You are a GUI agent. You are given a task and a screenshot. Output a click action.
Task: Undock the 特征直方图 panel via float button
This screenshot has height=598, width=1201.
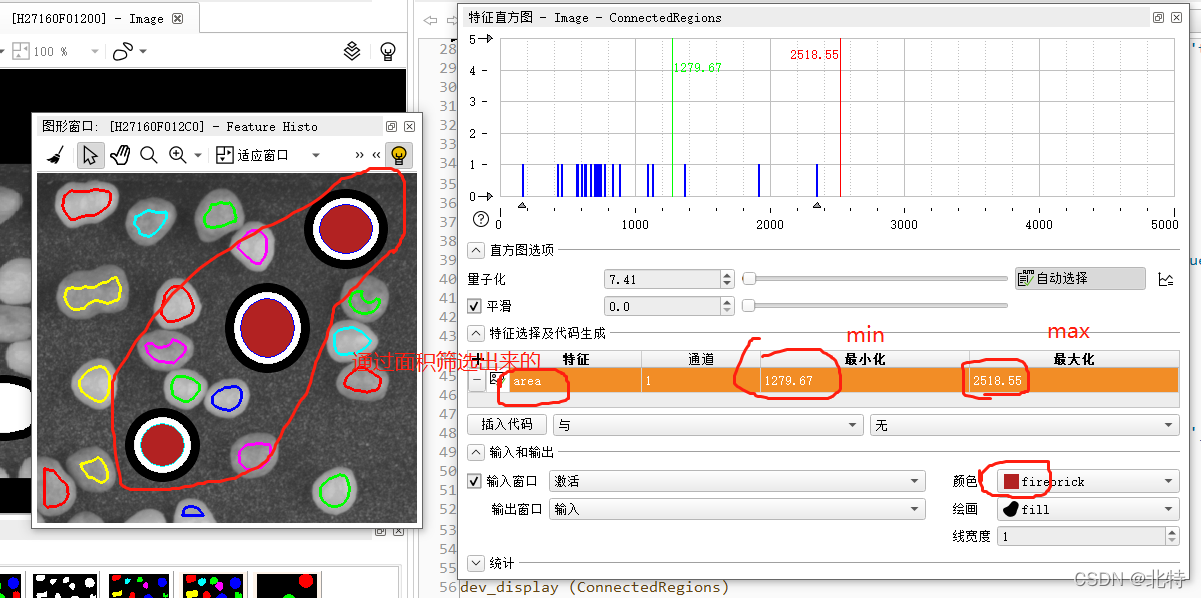coord(1158,17)
